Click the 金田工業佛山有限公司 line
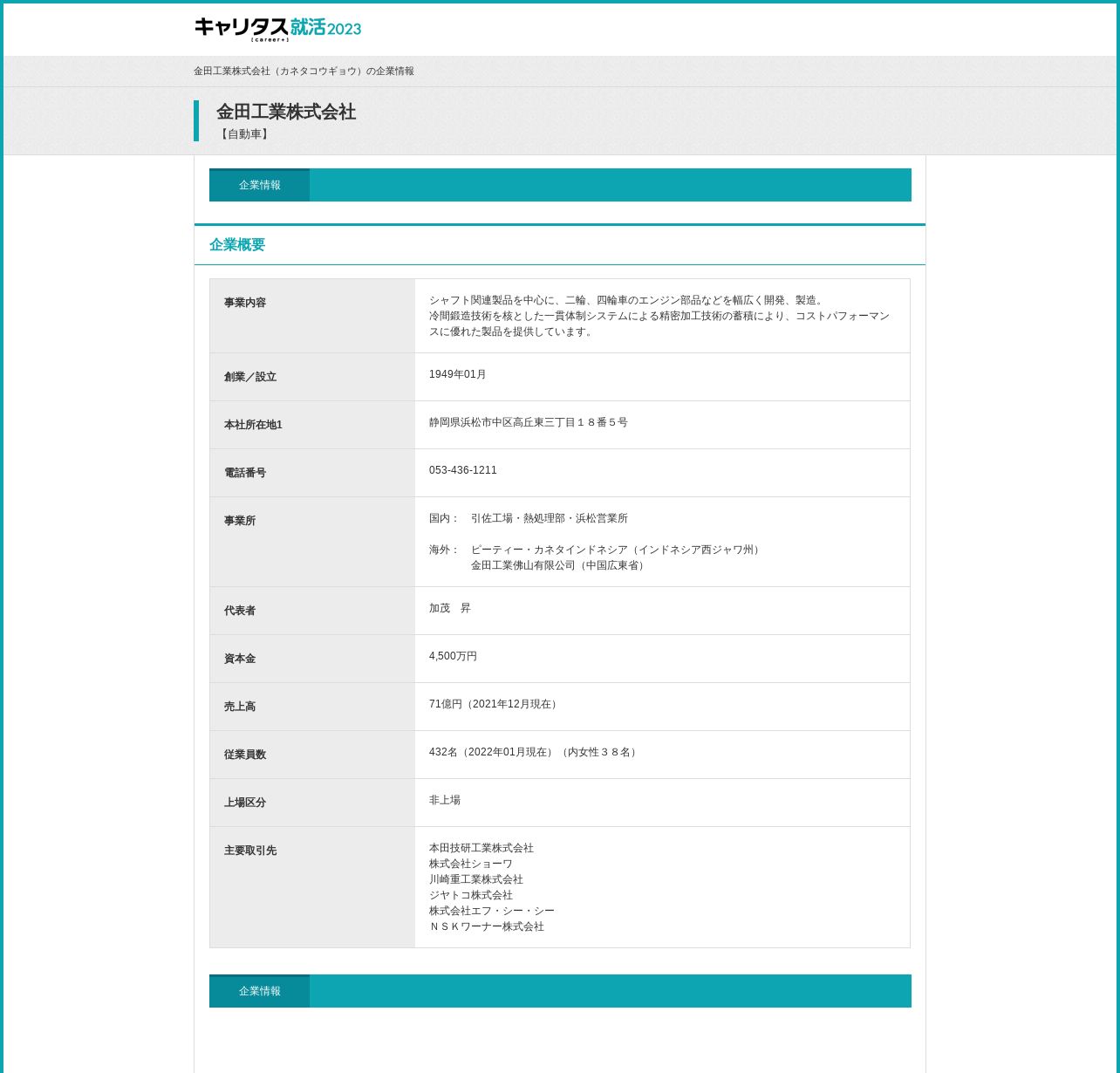 pos(560,565)
